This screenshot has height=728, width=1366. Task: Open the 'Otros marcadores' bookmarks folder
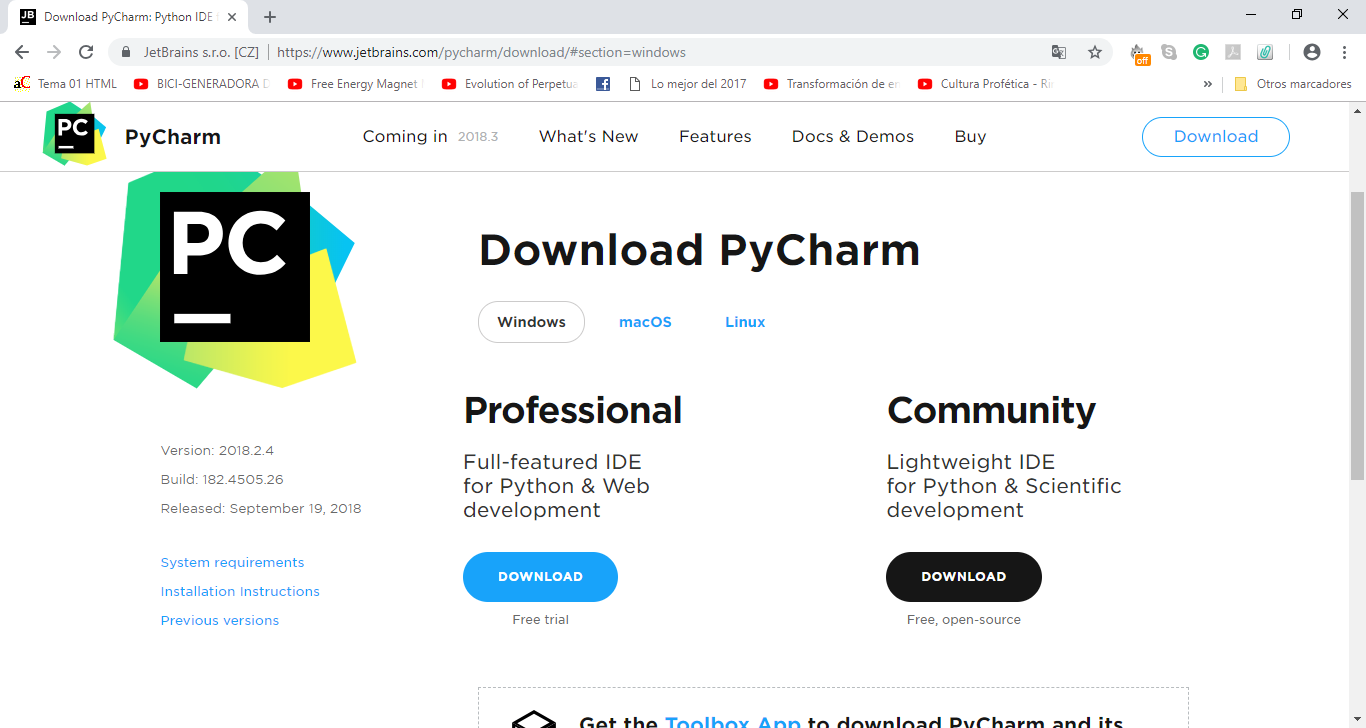point(1293,84)
